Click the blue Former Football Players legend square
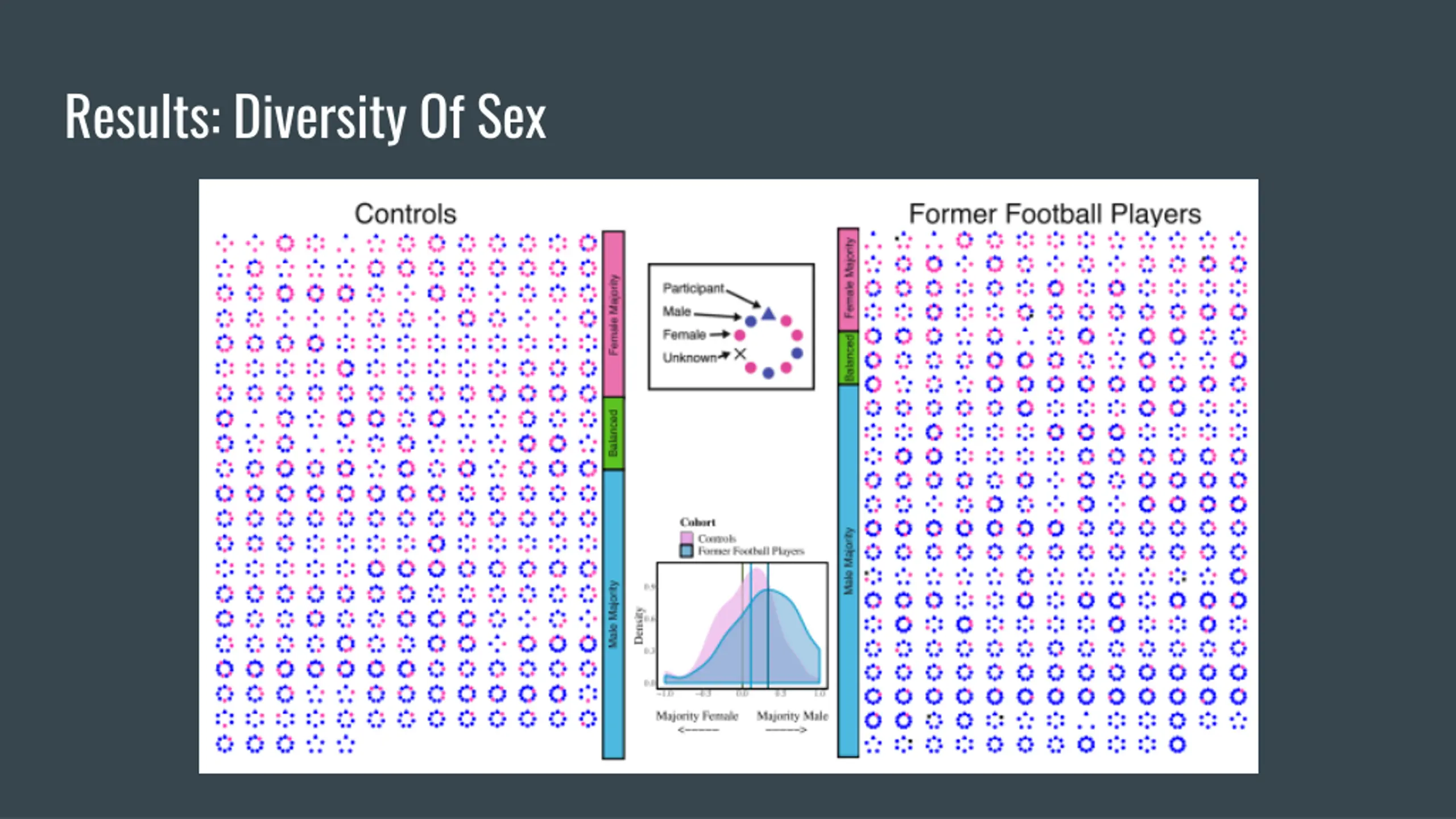This screenshot has height=819, width=1456. [686, 551]
